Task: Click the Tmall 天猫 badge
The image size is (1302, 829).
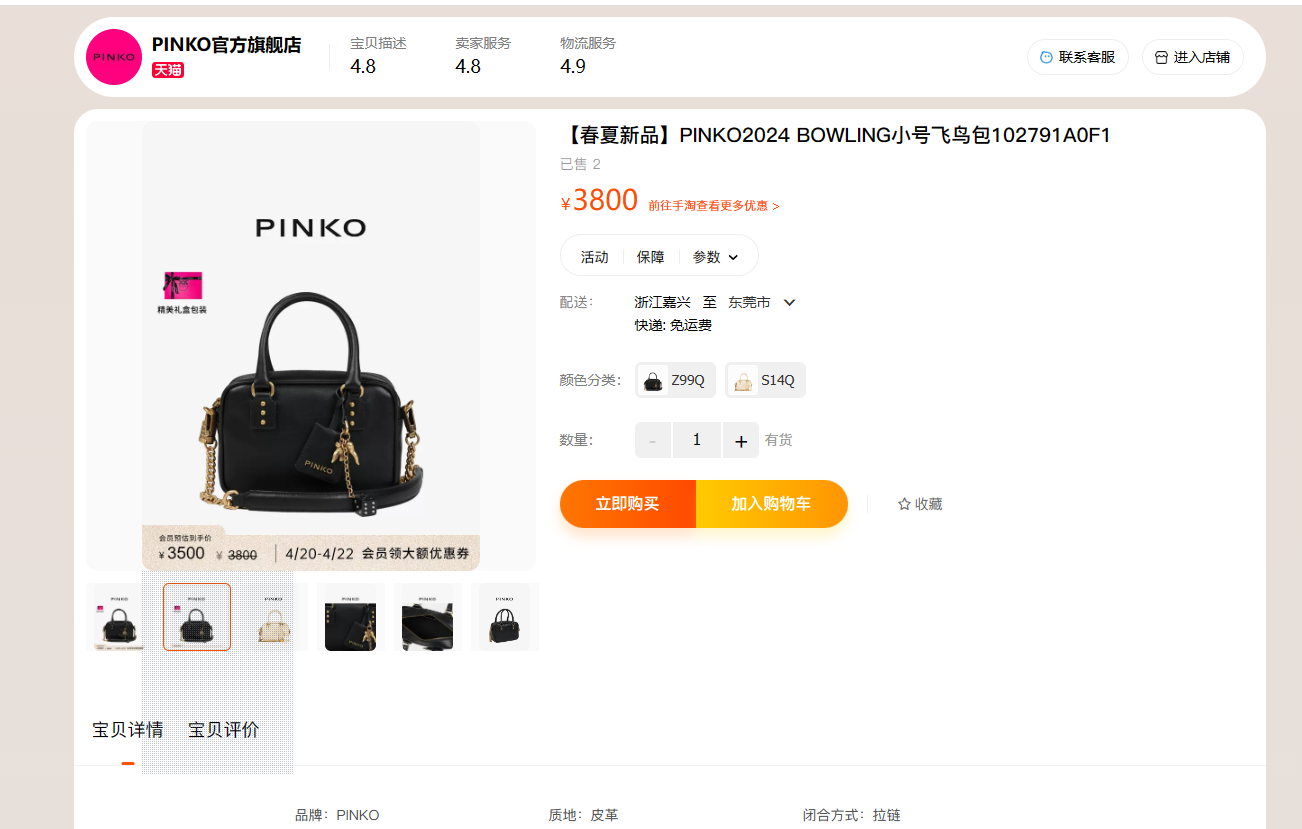Action: pyautogui.click(x=168, y=70)
